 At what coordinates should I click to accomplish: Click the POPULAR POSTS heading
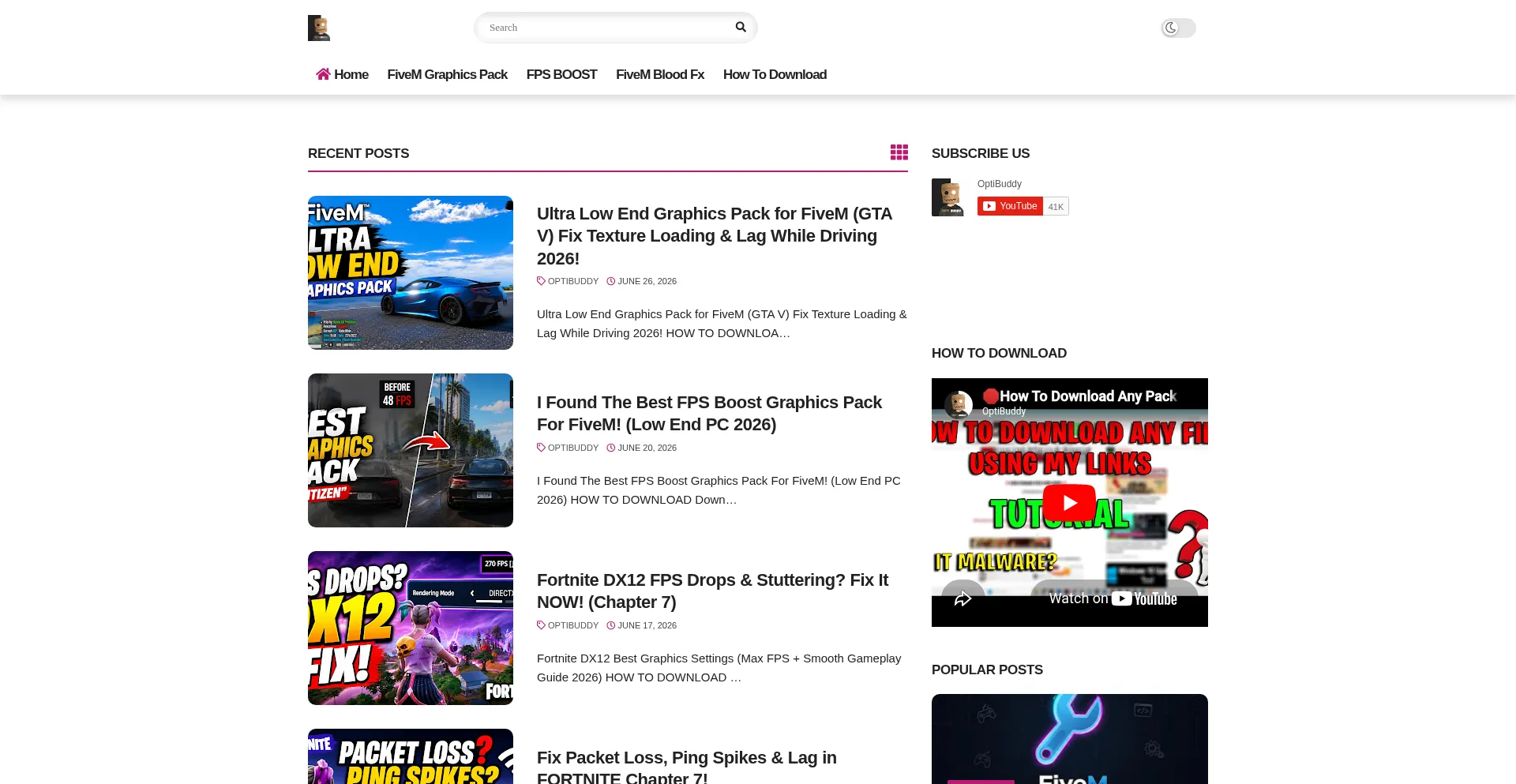click(x=987, y=670)
